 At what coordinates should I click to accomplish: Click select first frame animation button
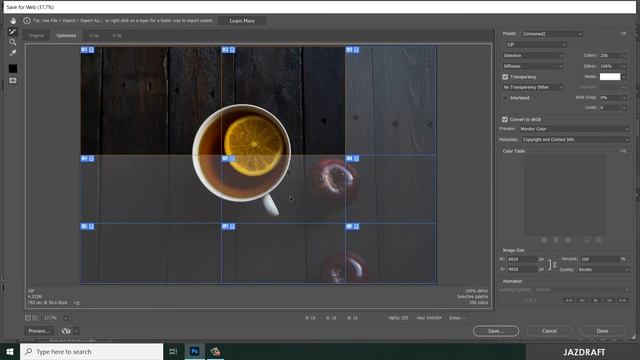(x=569, y=300)
